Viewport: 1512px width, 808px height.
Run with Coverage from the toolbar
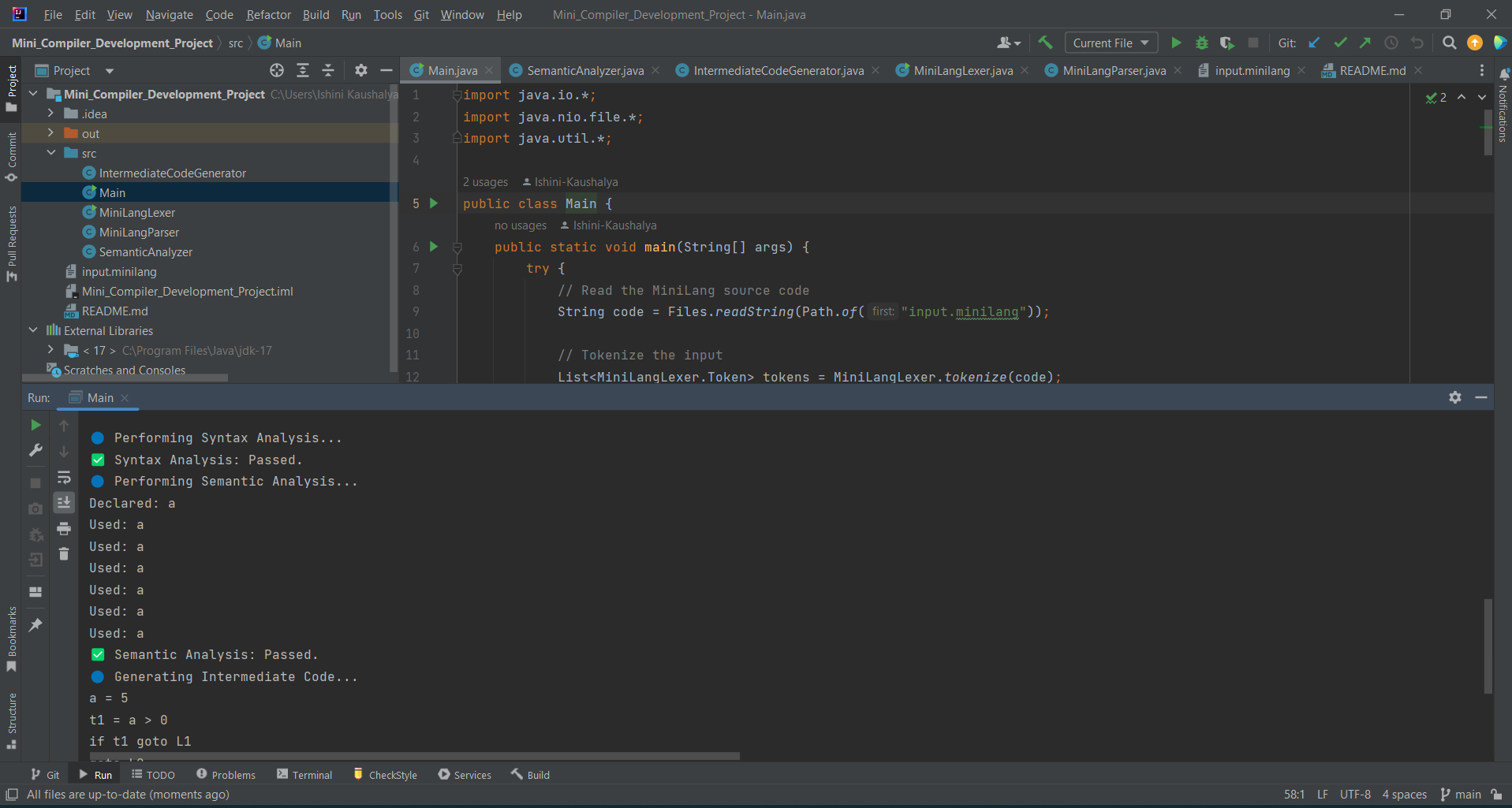[1227, 43]
